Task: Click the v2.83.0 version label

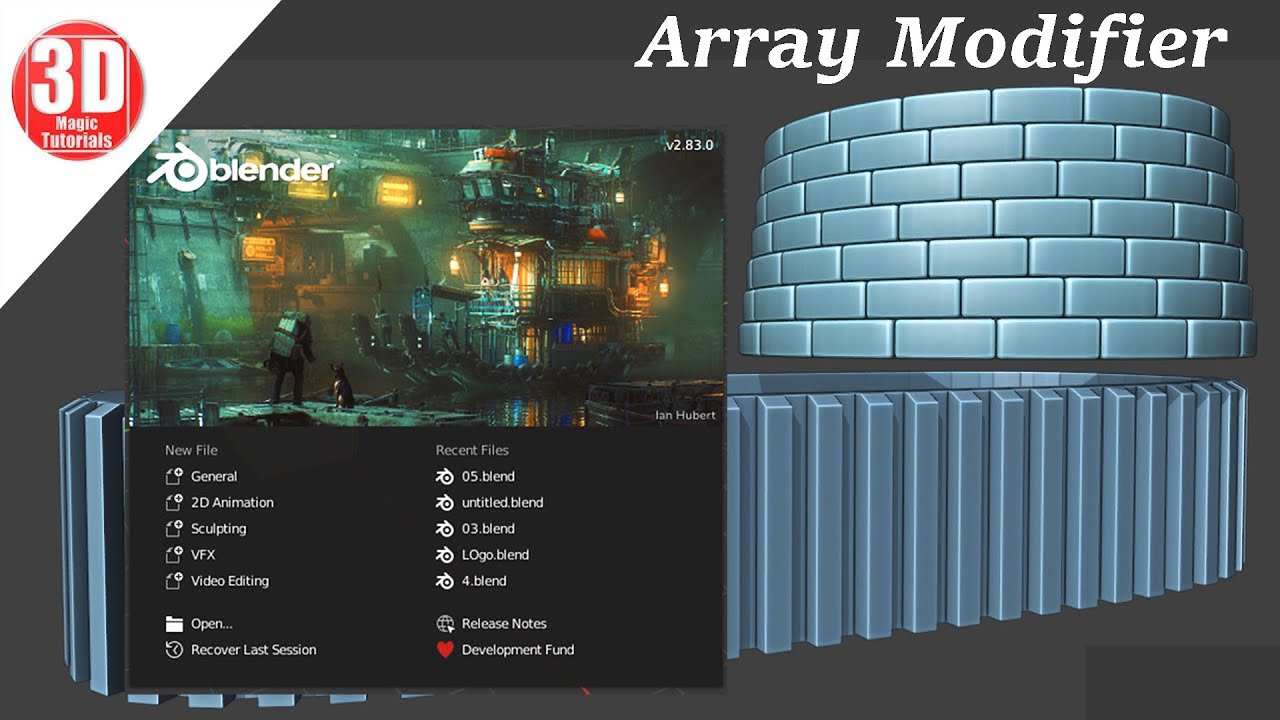Action: coord(690,145)
